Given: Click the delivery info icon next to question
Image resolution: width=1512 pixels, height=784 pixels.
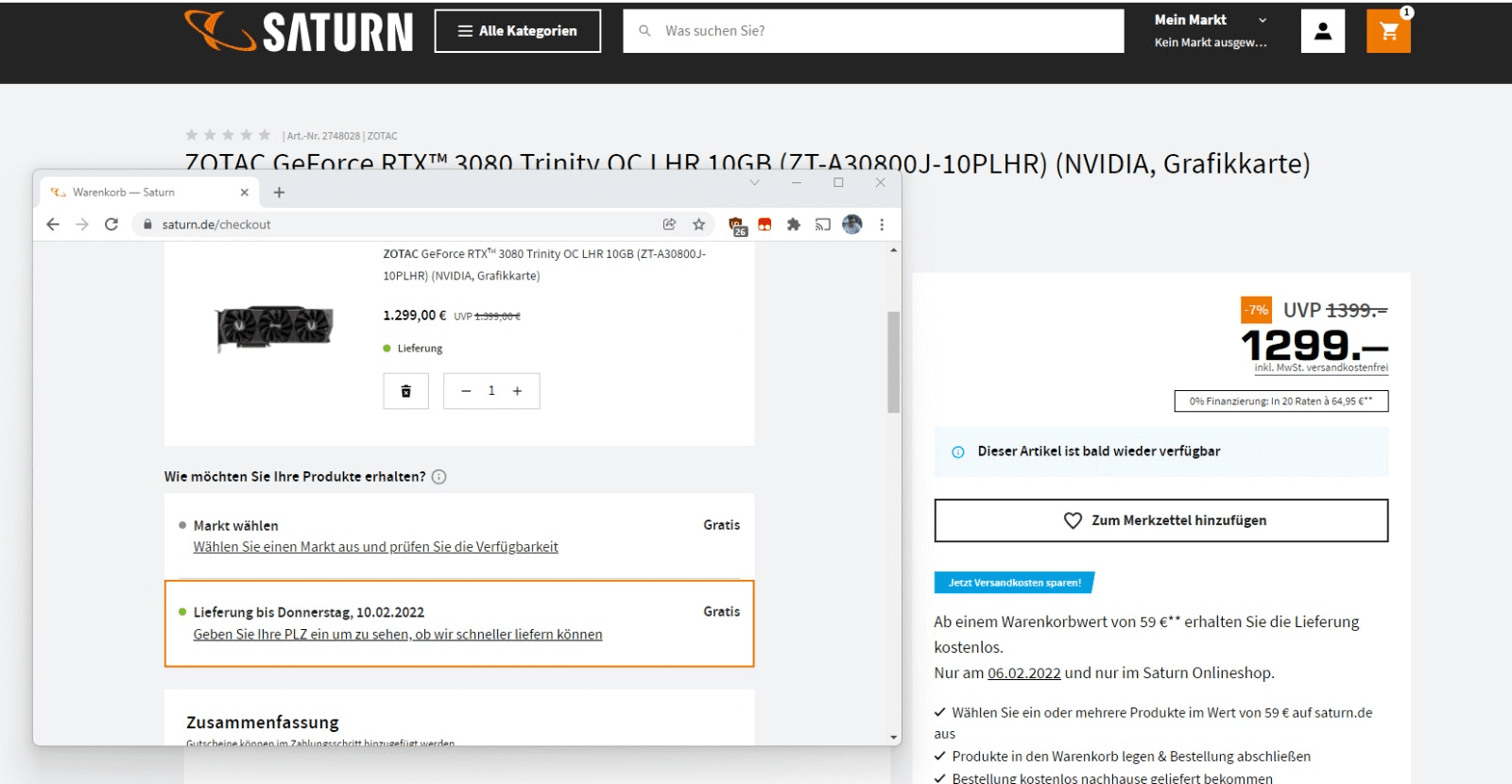Looking at the screenshot, I should click(x=439, y=477).
